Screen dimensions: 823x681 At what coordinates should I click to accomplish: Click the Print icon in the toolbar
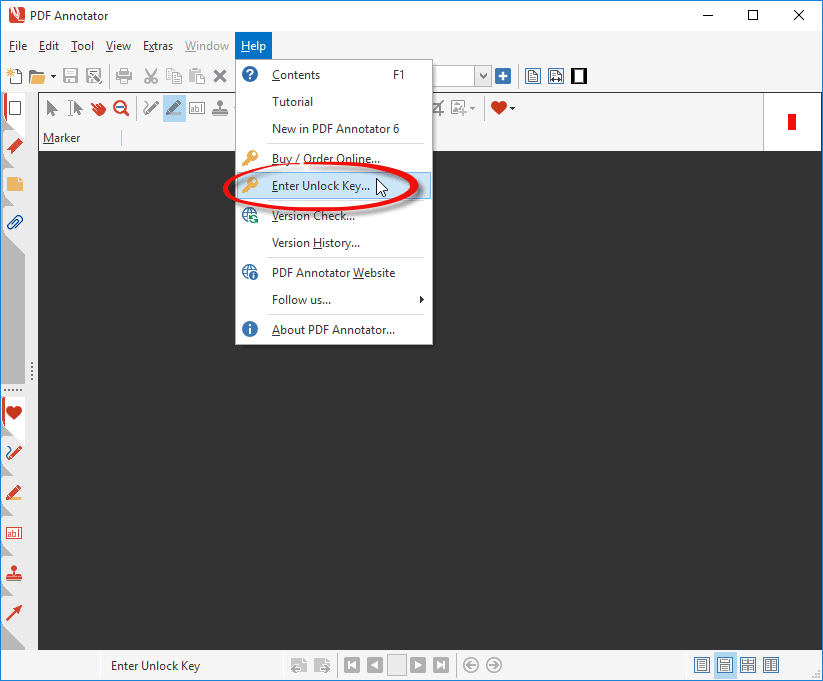pos(122,76)
